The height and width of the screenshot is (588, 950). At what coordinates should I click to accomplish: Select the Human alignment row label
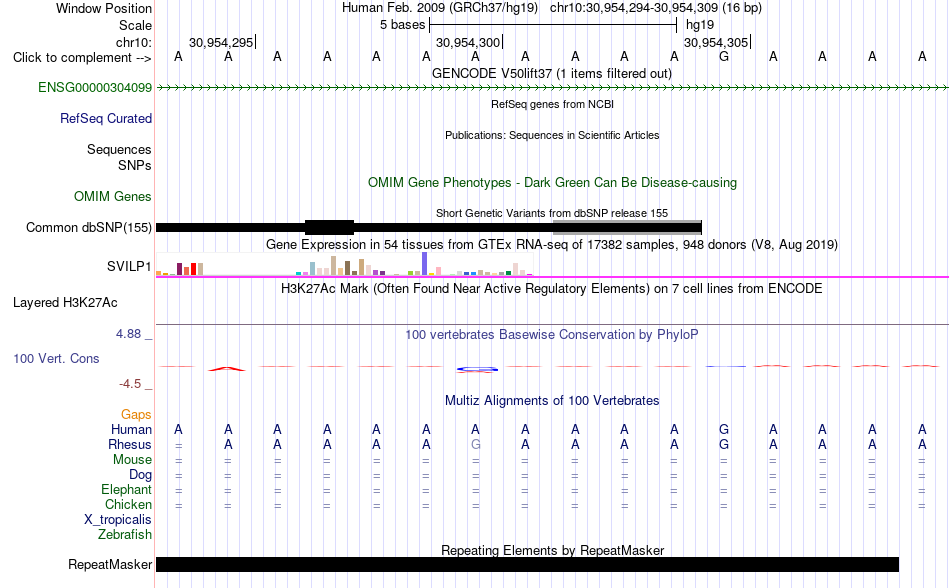pos(131,430)
